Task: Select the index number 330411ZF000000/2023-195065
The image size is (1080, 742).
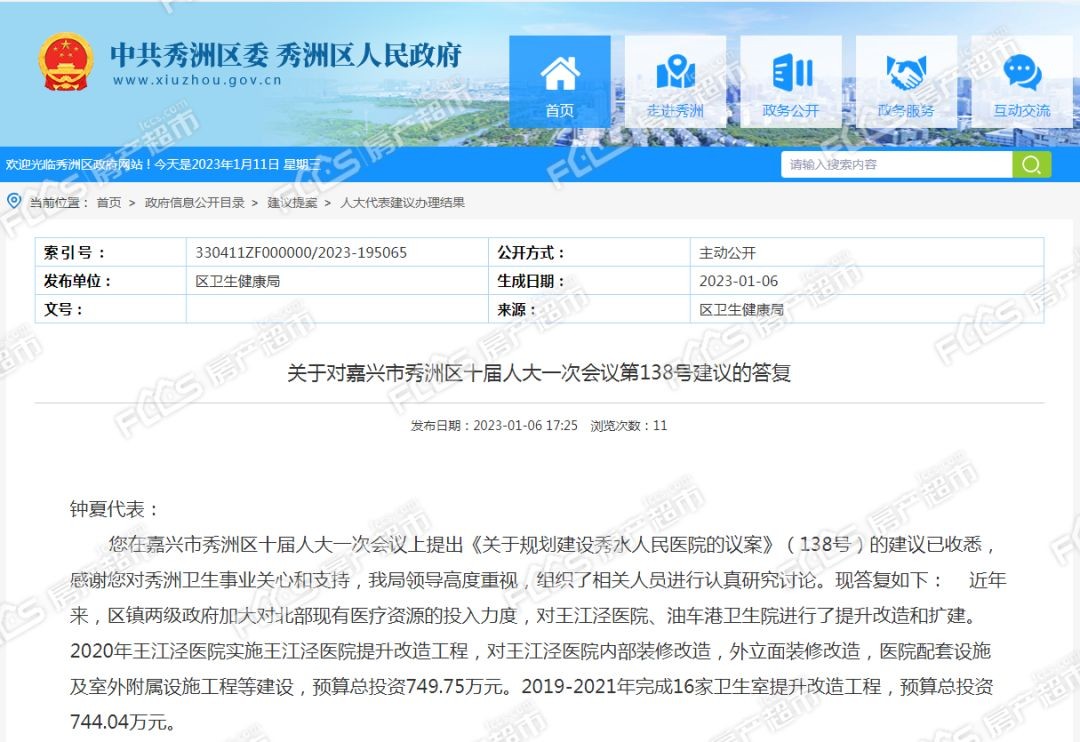Action: click(x=301, y=253)
